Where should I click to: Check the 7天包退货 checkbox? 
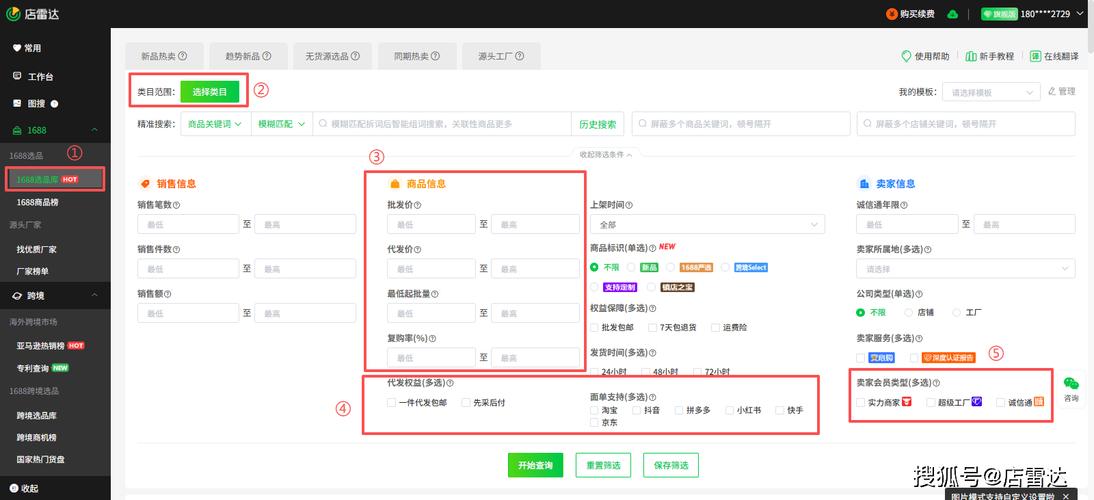pyautogui.click(x=652, y=327)
